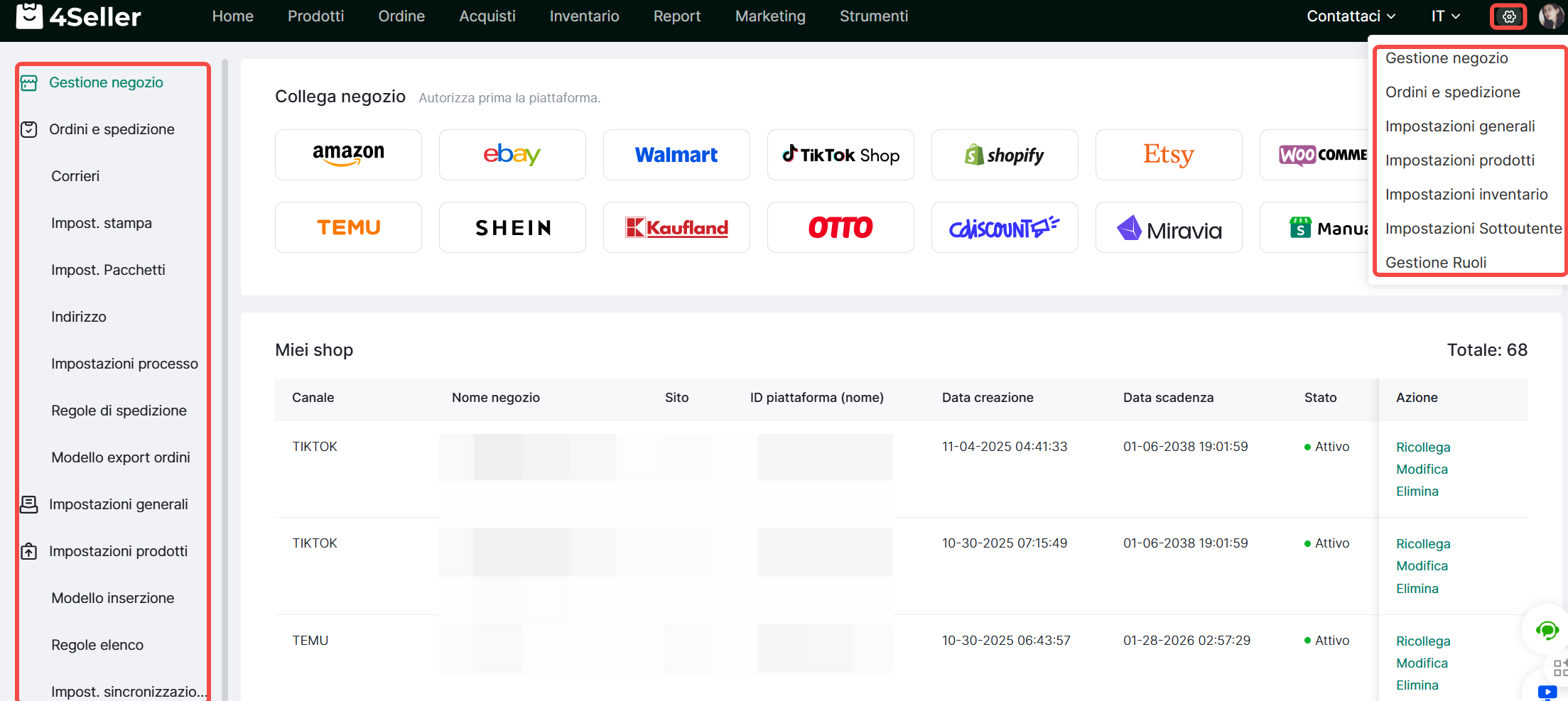Choose the Kaufland platform tile
Screen dimensions: 1568x701
click(x=676, y=227)
